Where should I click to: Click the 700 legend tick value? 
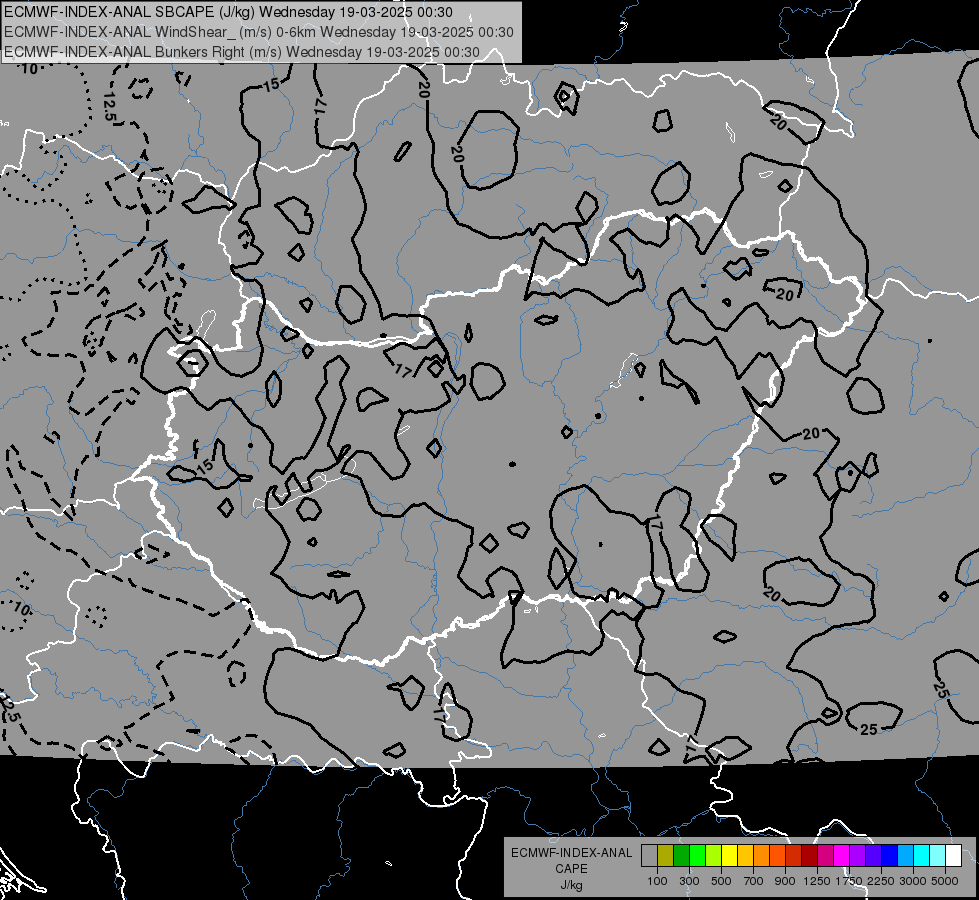(754, 881)
